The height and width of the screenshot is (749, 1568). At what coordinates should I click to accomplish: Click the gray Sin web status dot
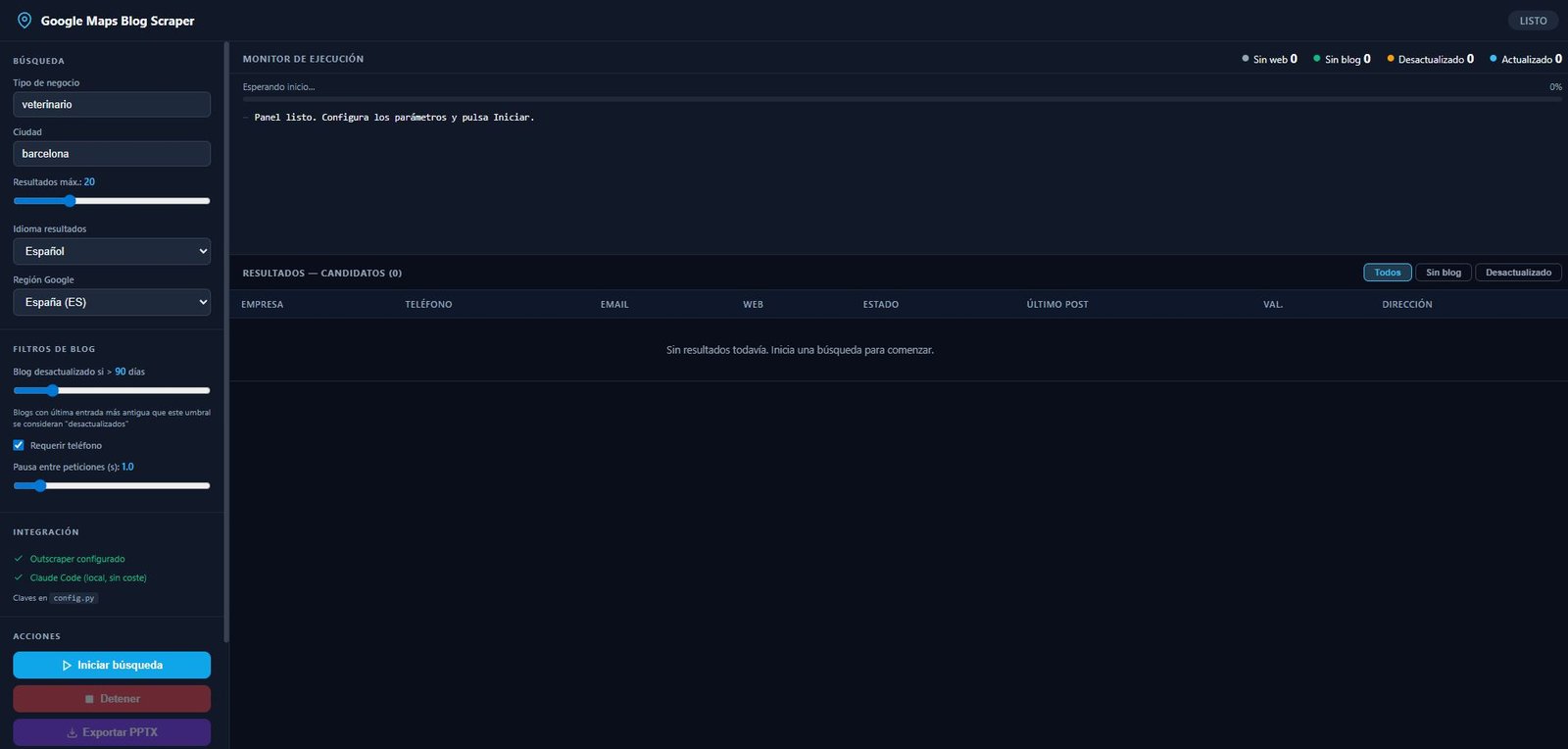tap(1246, 59)
